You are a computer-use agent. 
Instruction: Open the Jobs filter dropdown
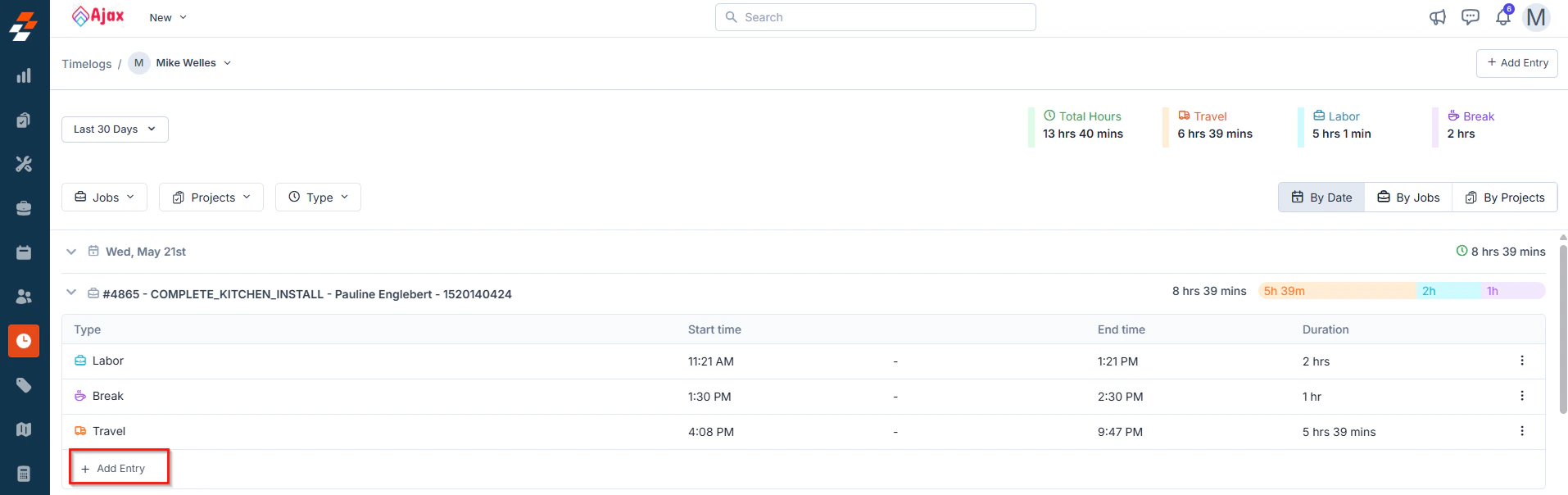104,198
